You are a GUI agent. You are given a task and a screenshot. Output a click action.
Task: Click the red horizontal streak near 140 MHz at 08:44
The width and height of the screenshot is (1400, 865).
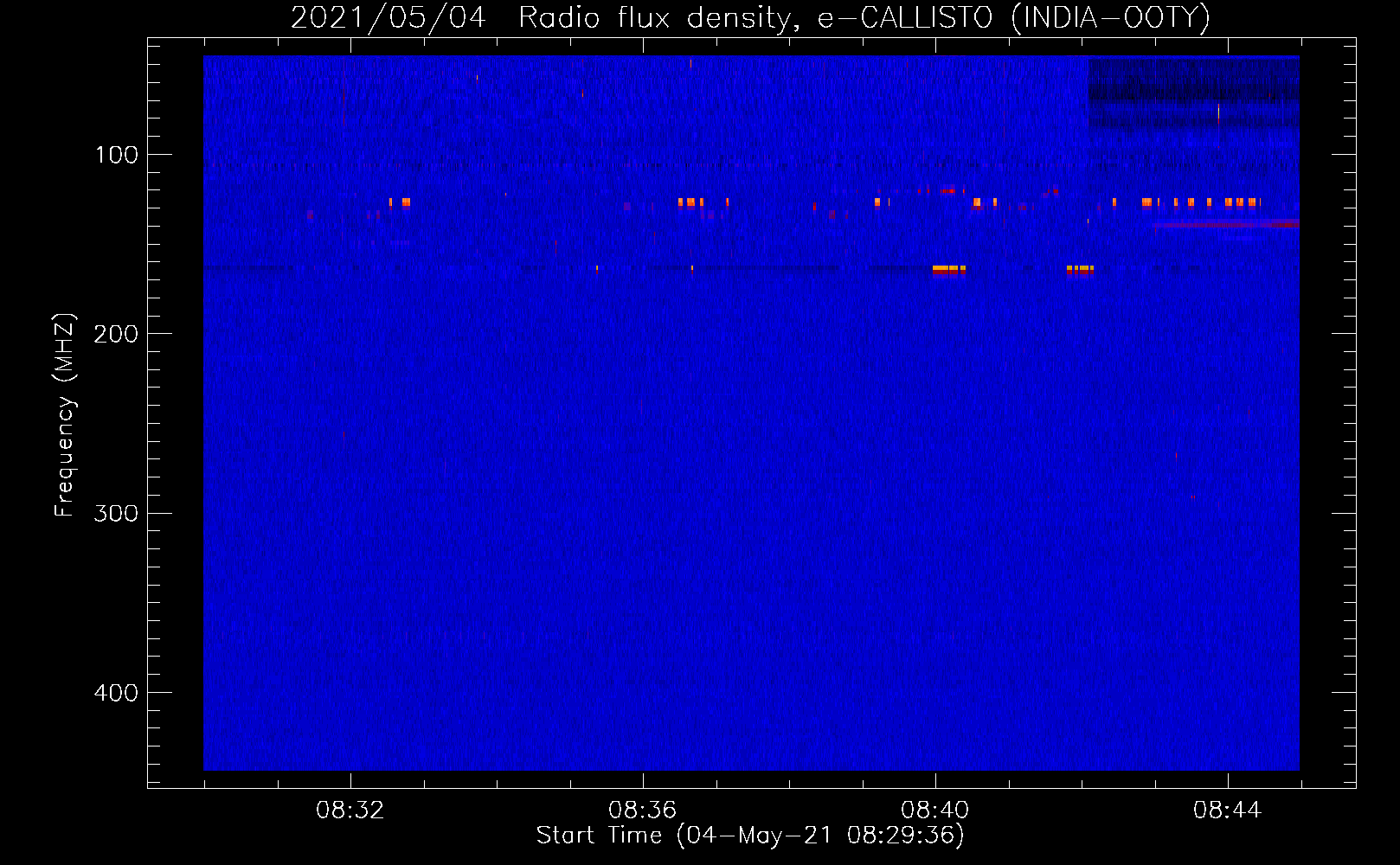pyautogui.click(x=1225, y=224)
